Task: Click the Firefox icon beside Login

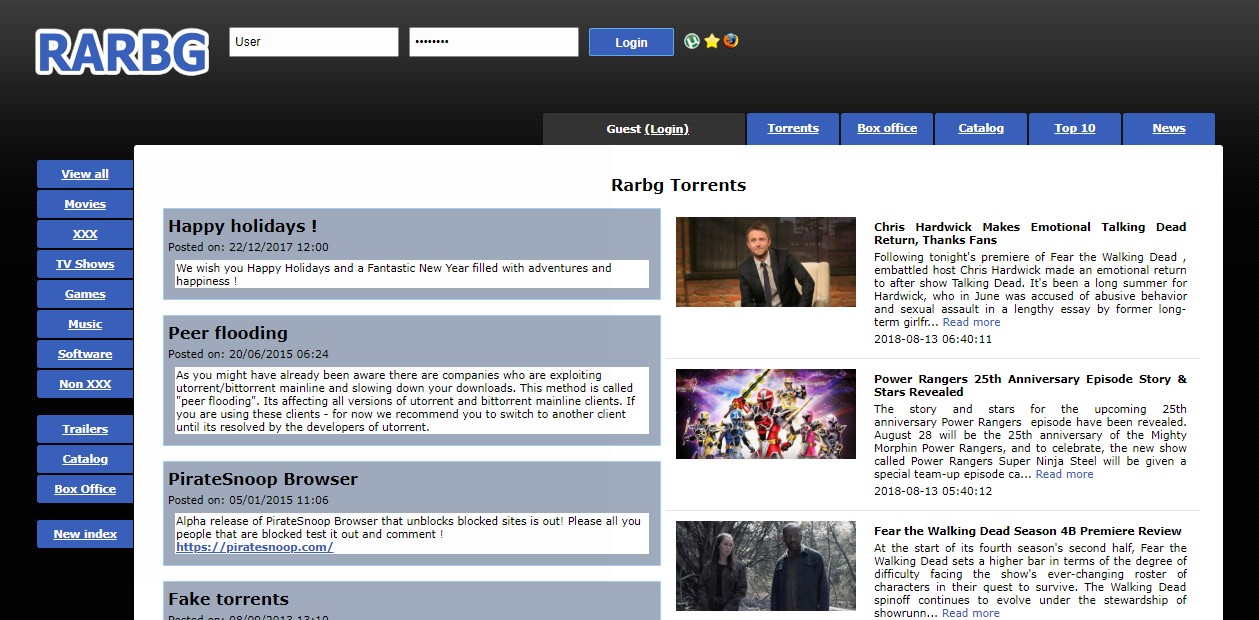Action: 731,41
